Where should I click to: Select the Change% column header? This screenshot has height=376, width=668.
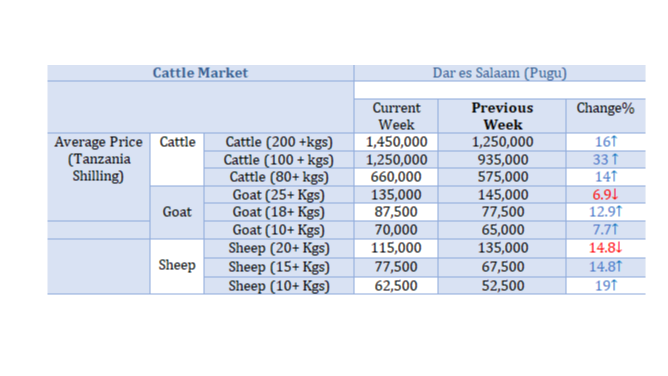click(605, 116)
